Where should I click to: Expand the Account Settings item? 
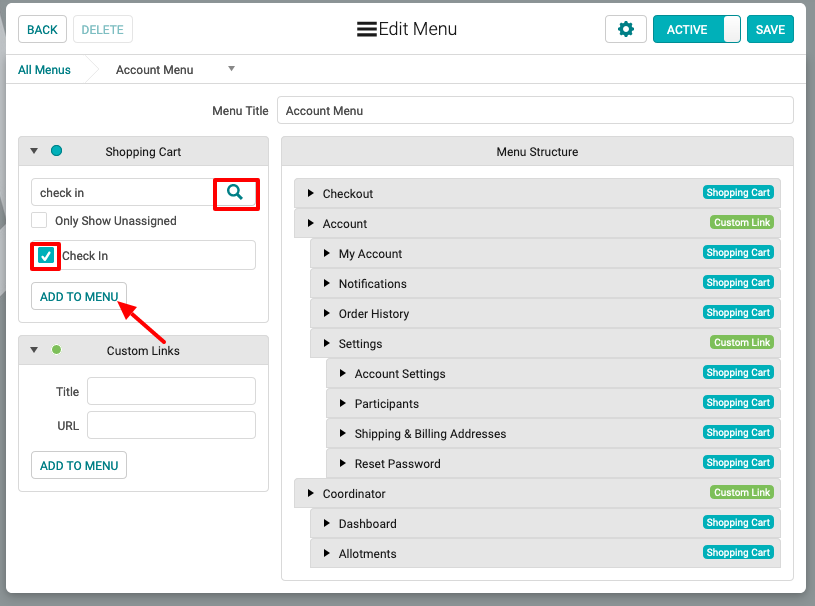(x=343, y=373)
